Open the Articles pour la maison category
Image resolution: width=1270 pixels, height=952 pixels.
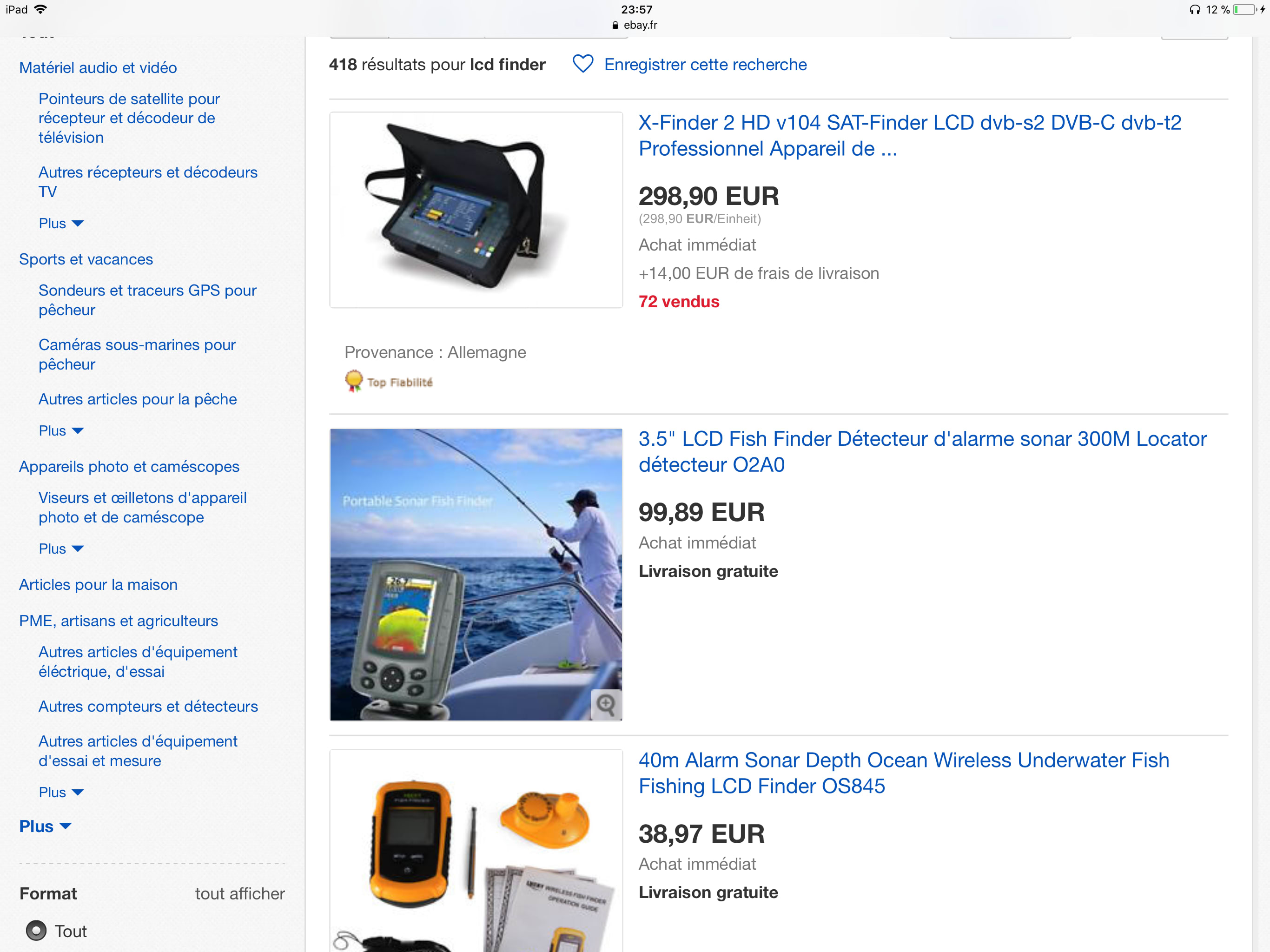[98, 584]
